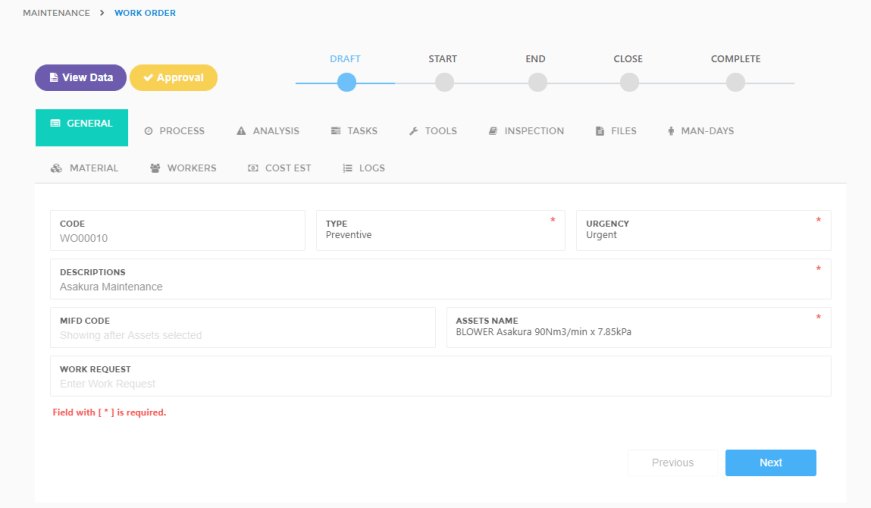Click the yellow Approval button
Screen dimensions: 871x508
pyautogui.click(x=173, y=78)
